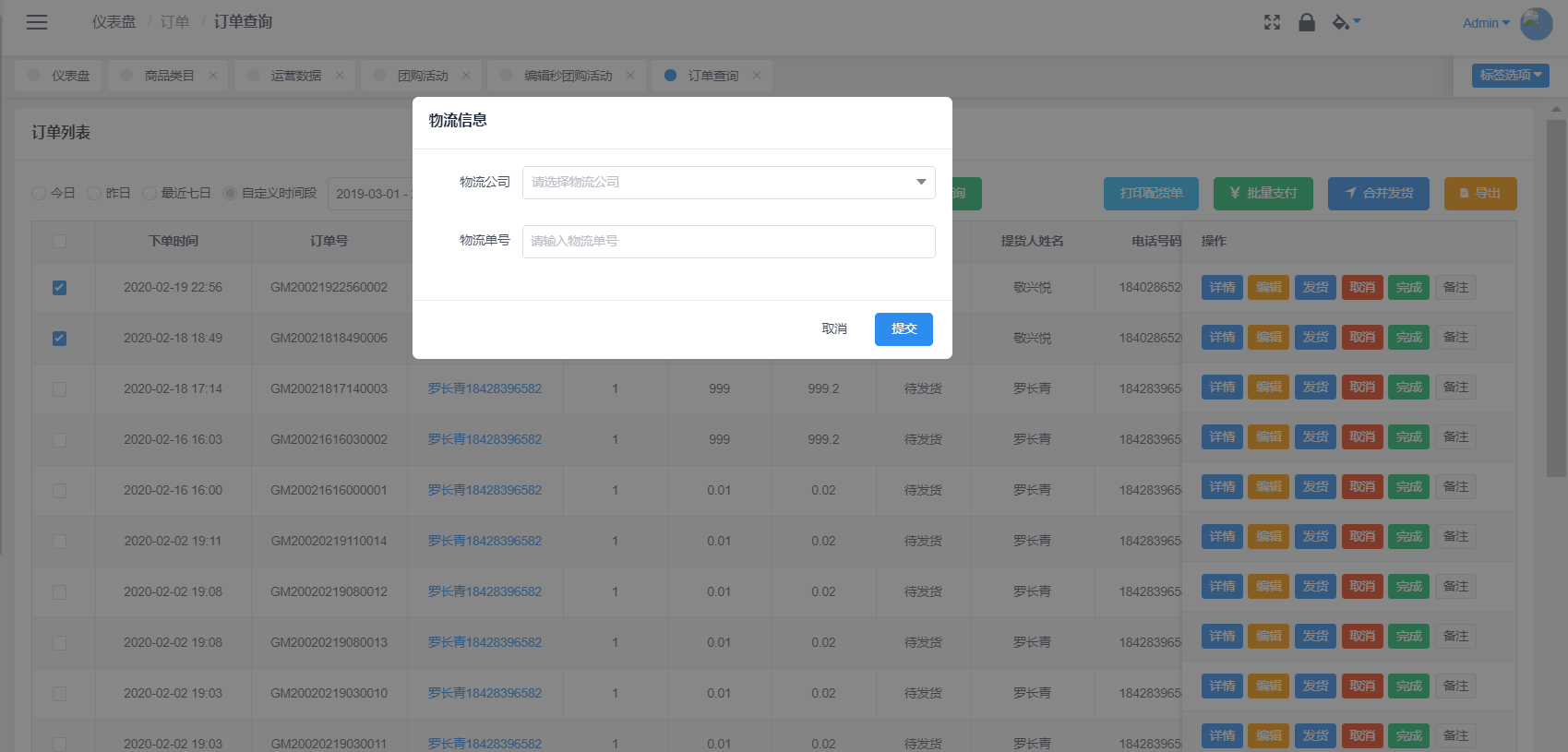Viewport: 1568px width, 752px height.
Task: Switch to the 仪表盘 tab
Action: (x=58, y=76)
